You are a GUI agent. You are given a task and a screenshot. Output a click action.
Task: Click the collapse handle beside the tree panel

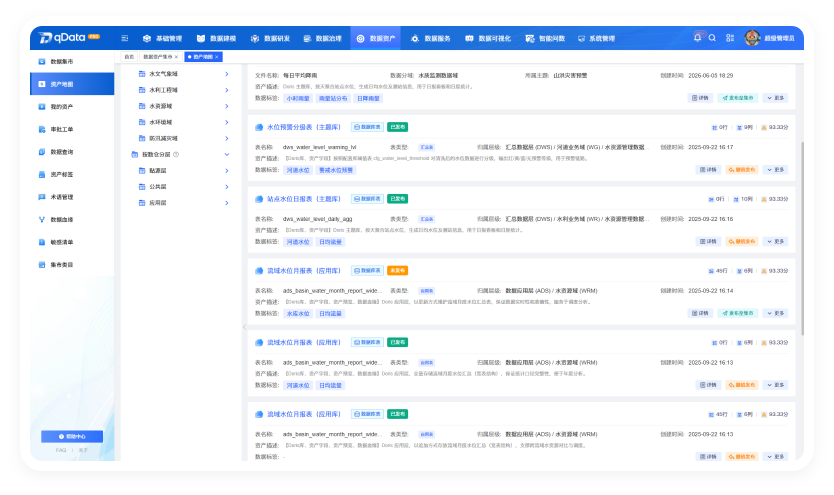[x=245, y=327]
